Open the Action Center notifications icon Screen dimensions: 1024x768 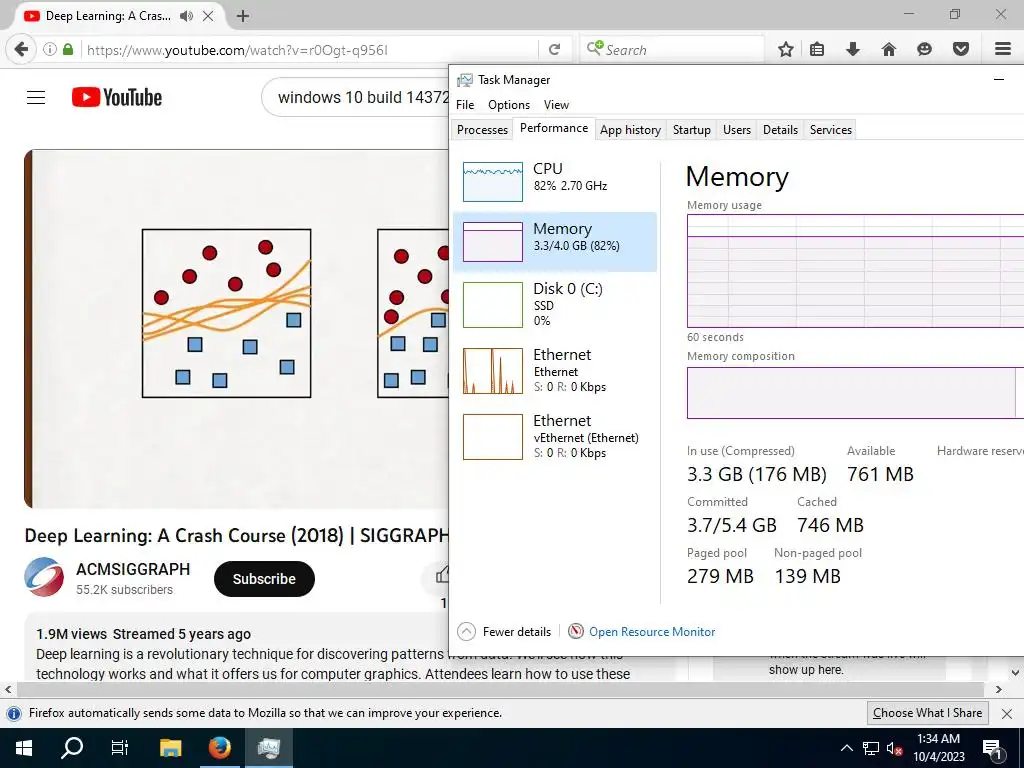point(992,748)
